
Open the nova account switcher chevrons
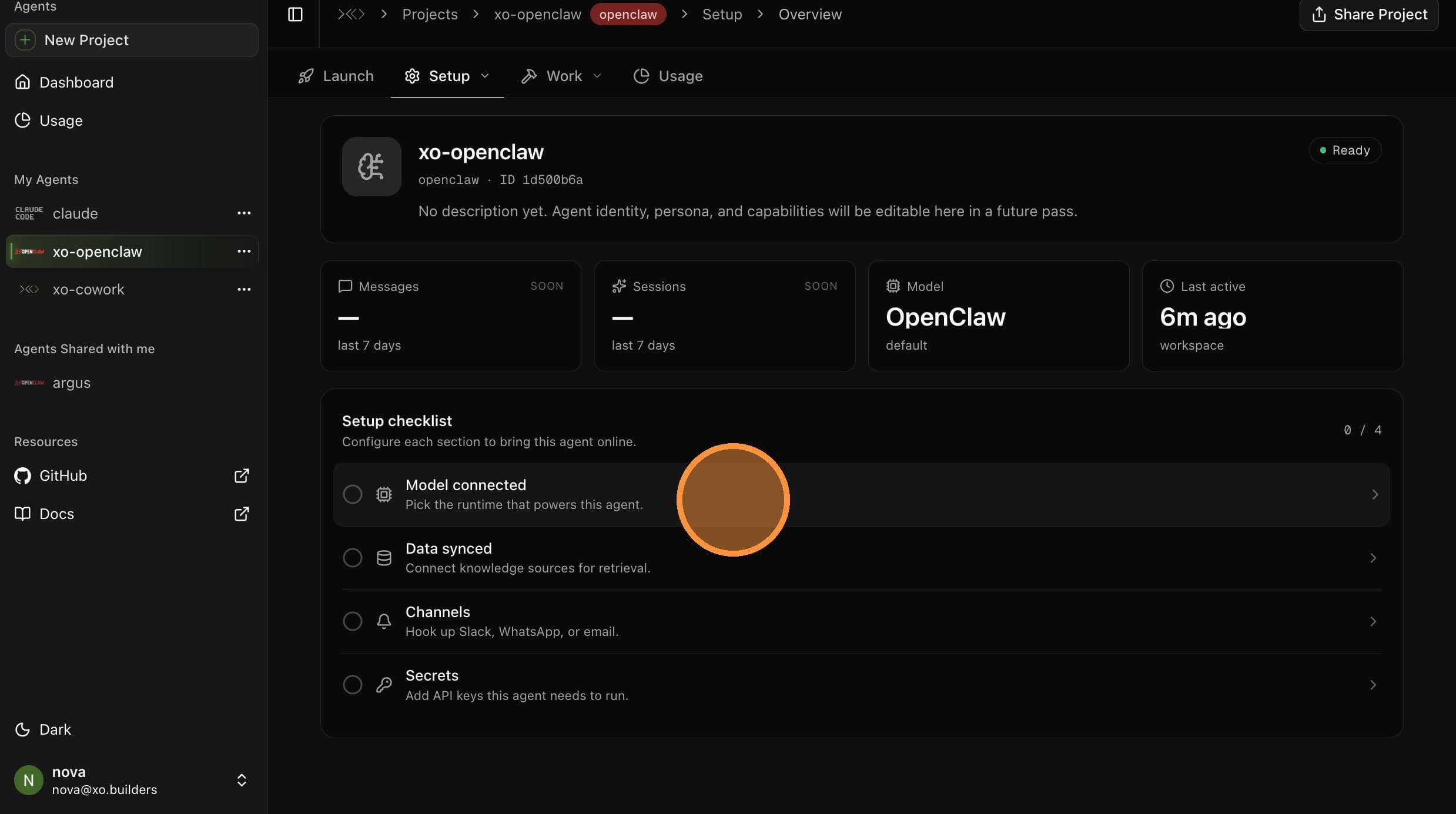click(242, 780)
